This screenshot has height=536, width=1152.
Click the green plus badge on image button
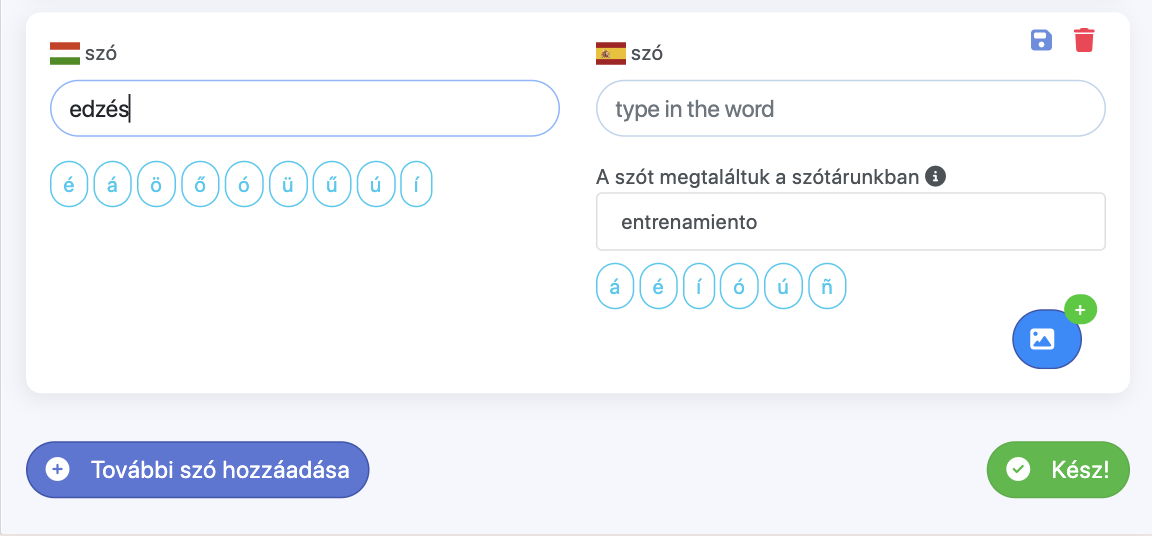(1080, 310)
